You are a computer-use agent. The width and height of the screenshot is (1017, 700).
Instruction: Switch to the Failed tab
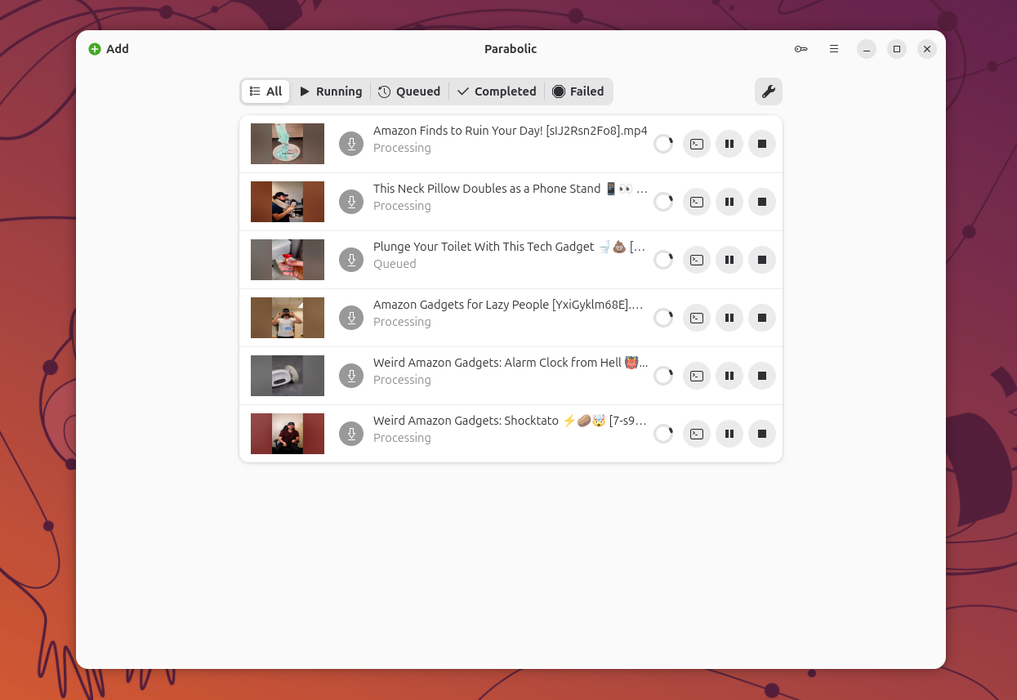[x=578, y=91]
